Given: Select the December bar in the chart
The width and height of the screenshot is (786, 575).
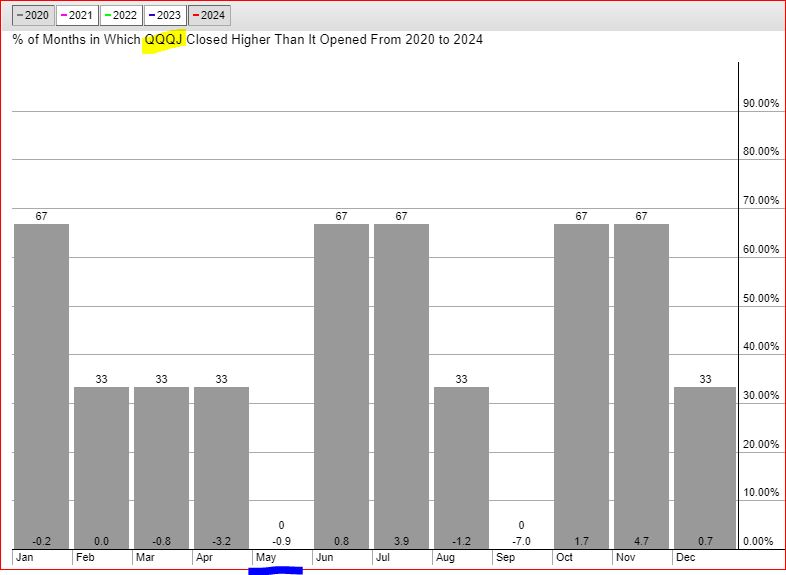Looking at the screenshot, I should [x=705, y=468].
